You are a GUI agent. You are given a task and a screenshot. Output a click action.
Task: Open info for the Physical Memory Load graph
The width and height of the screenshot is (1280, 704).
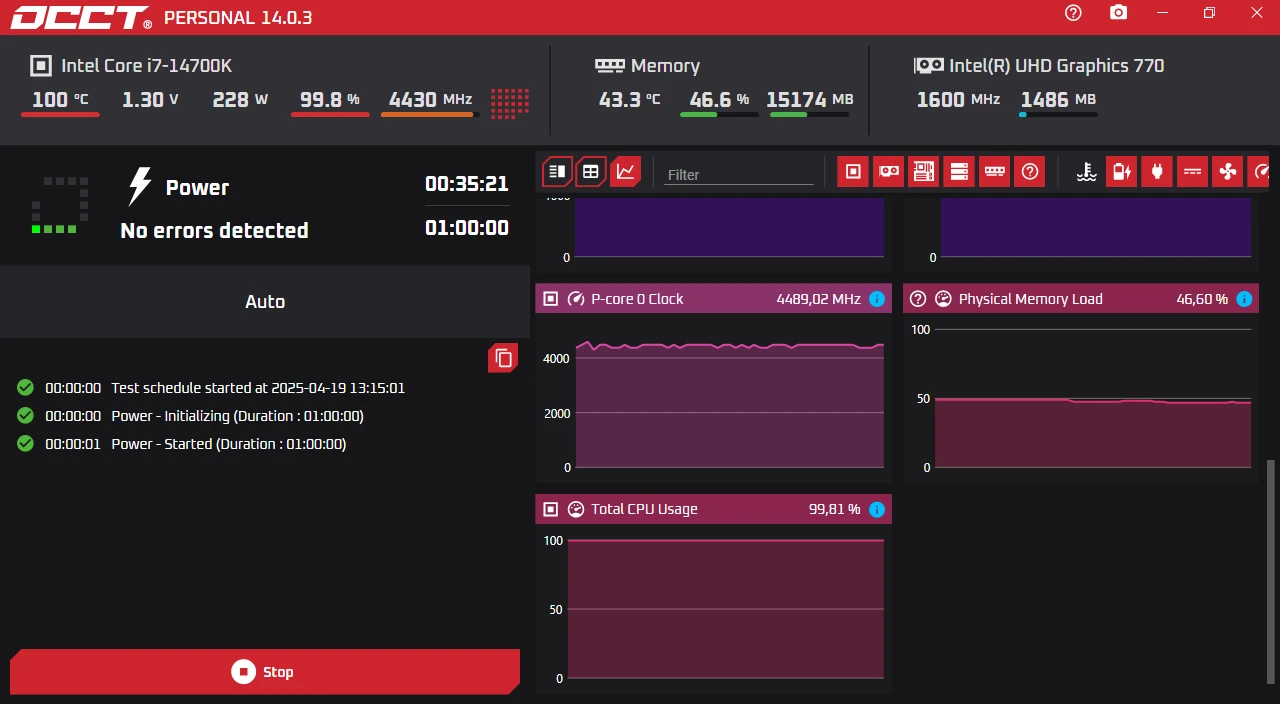pos(1244,299)
